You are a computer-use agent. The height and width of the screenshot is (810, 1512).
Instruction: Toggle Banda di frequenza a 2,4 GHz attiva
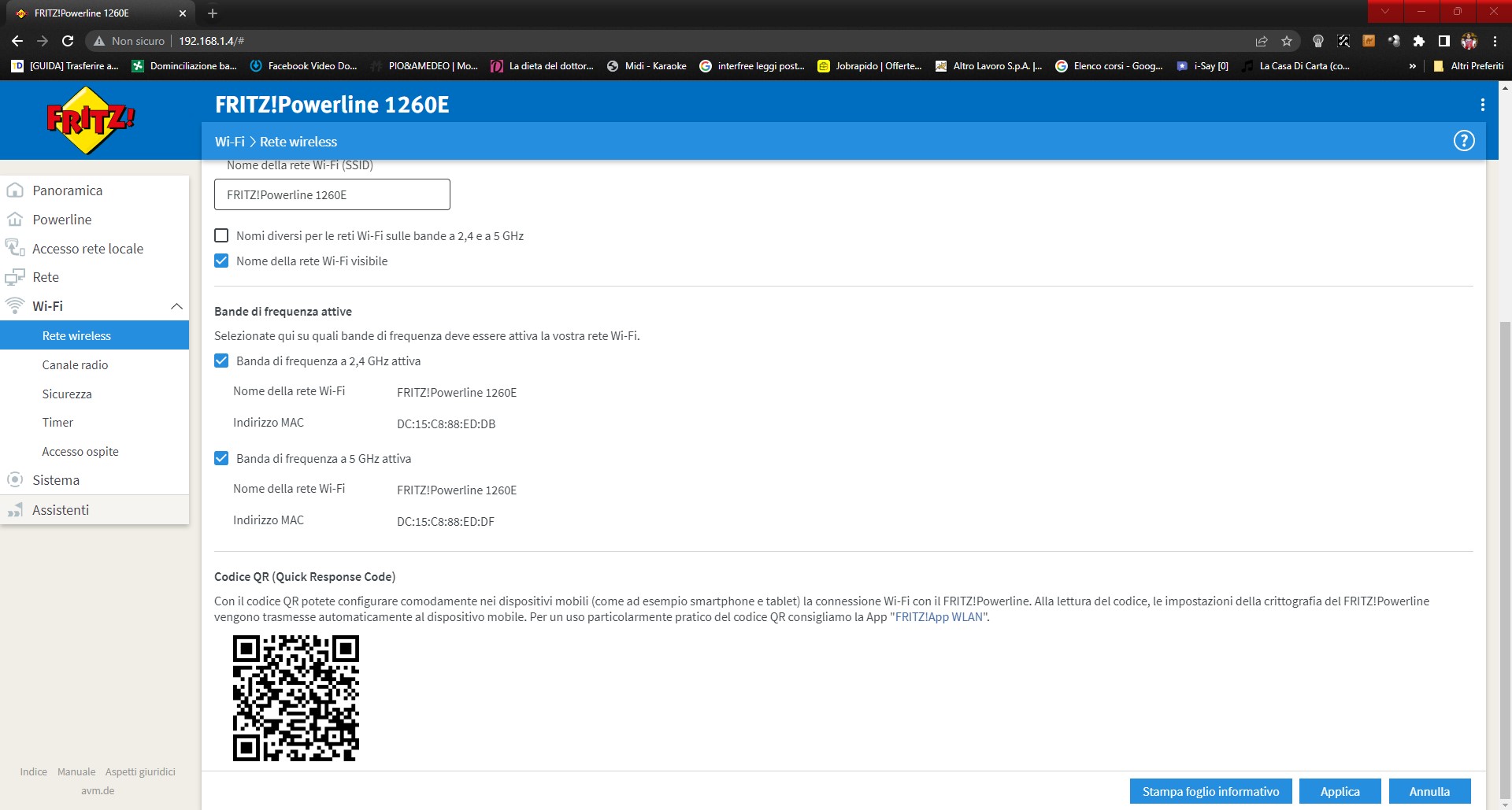pos(221,361)
